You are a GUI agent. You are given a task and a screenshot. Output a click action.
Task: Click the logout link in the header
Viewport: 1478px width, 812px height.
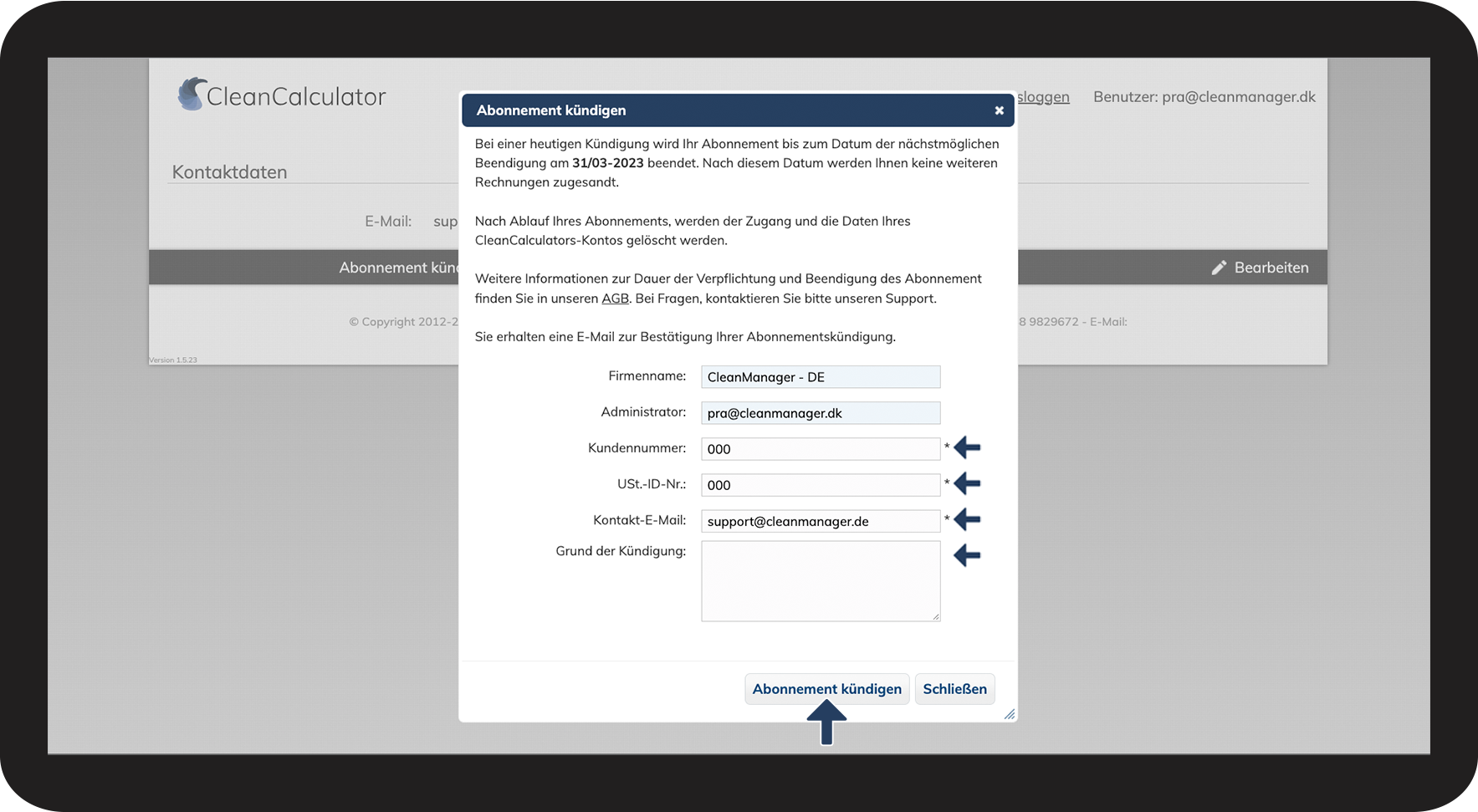click(1043, 97)
